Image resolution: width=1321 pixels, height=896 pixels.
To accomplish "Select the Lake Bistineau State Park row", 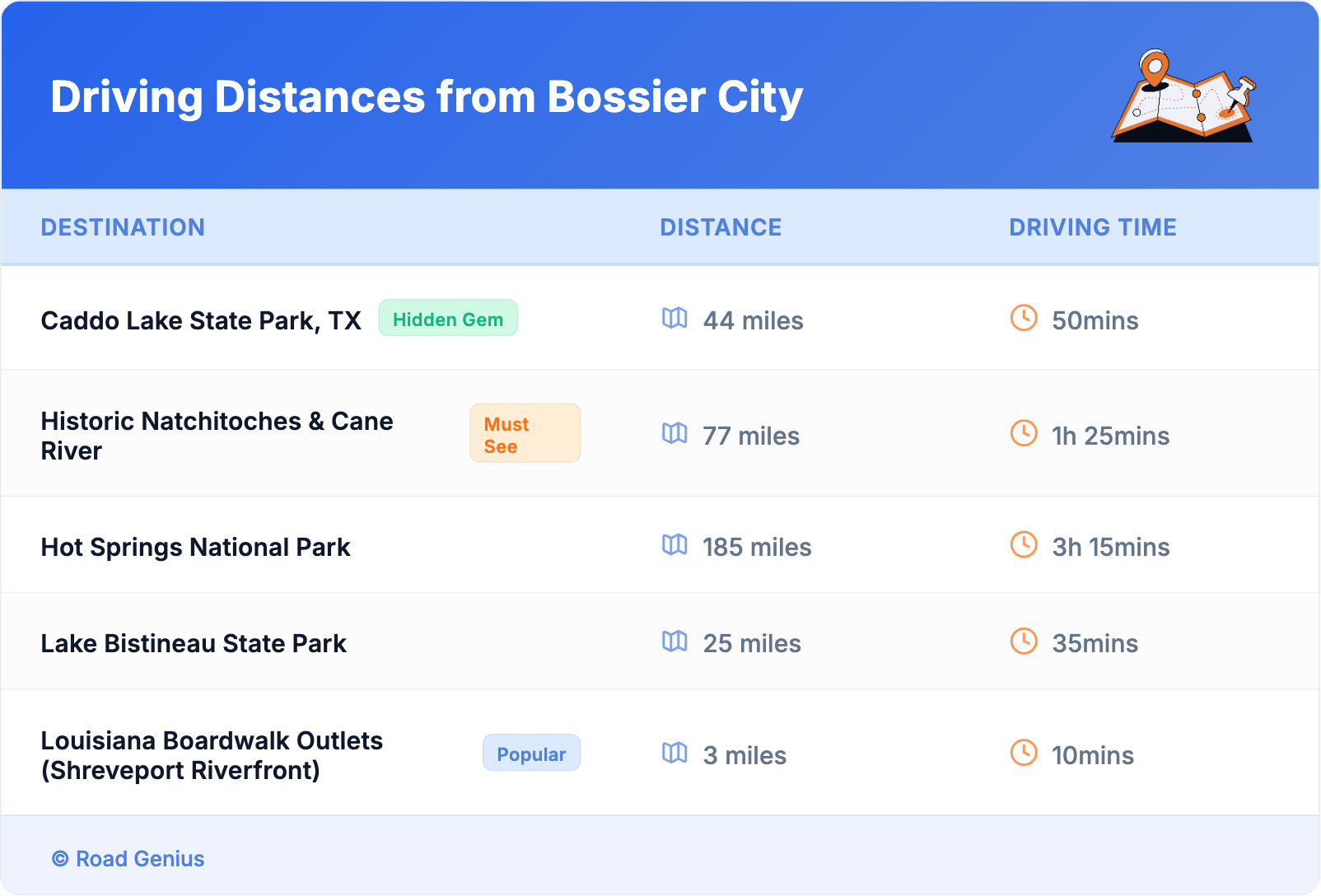I will tap(194, 644).
